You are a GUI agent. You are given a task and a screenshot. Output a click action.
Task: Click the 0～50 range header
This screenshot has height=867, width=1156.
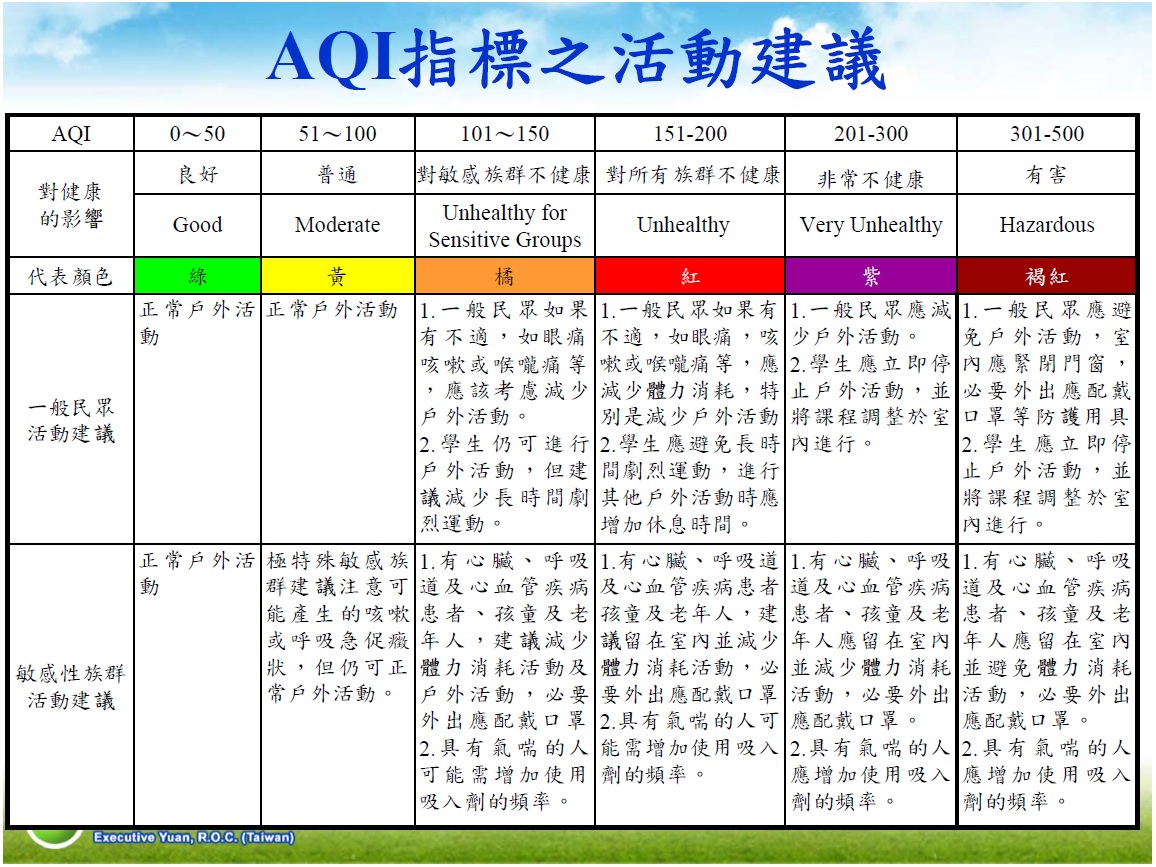[x=197, y=134]
